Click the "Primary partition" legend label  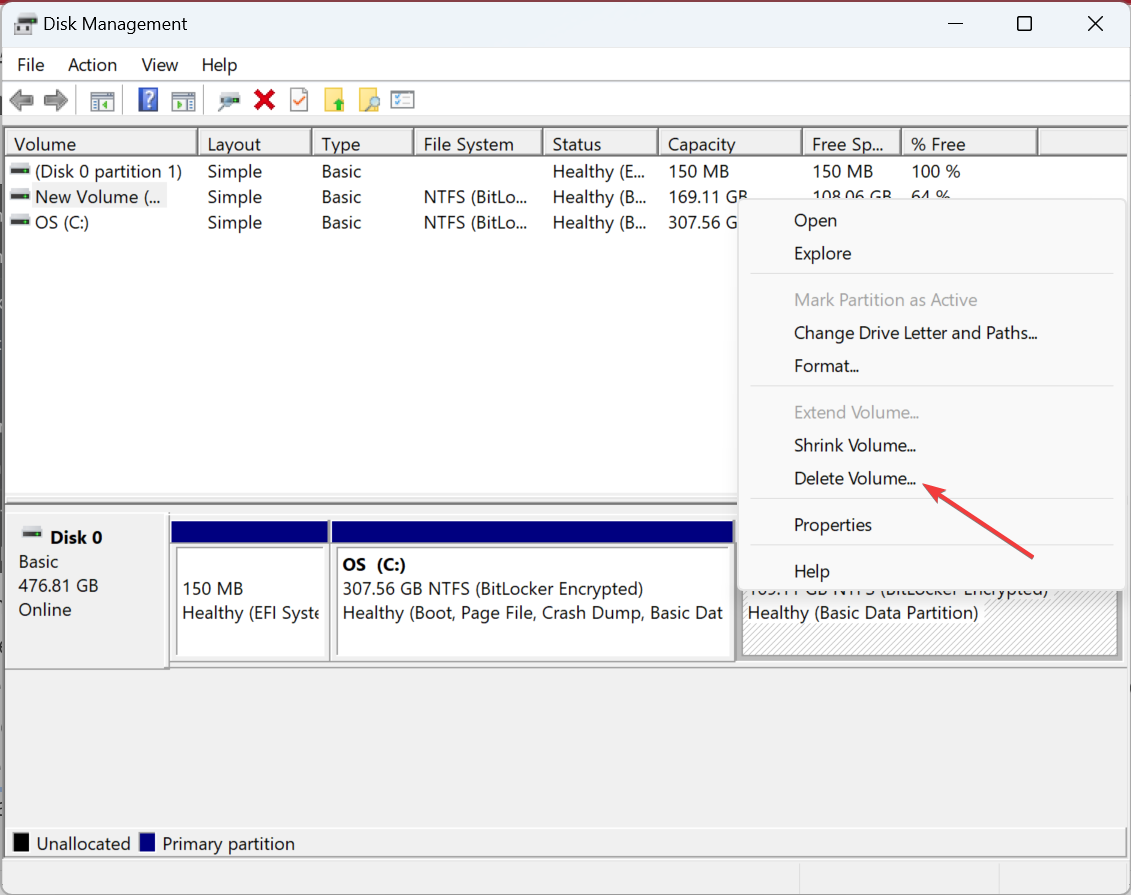coord(229,844)
